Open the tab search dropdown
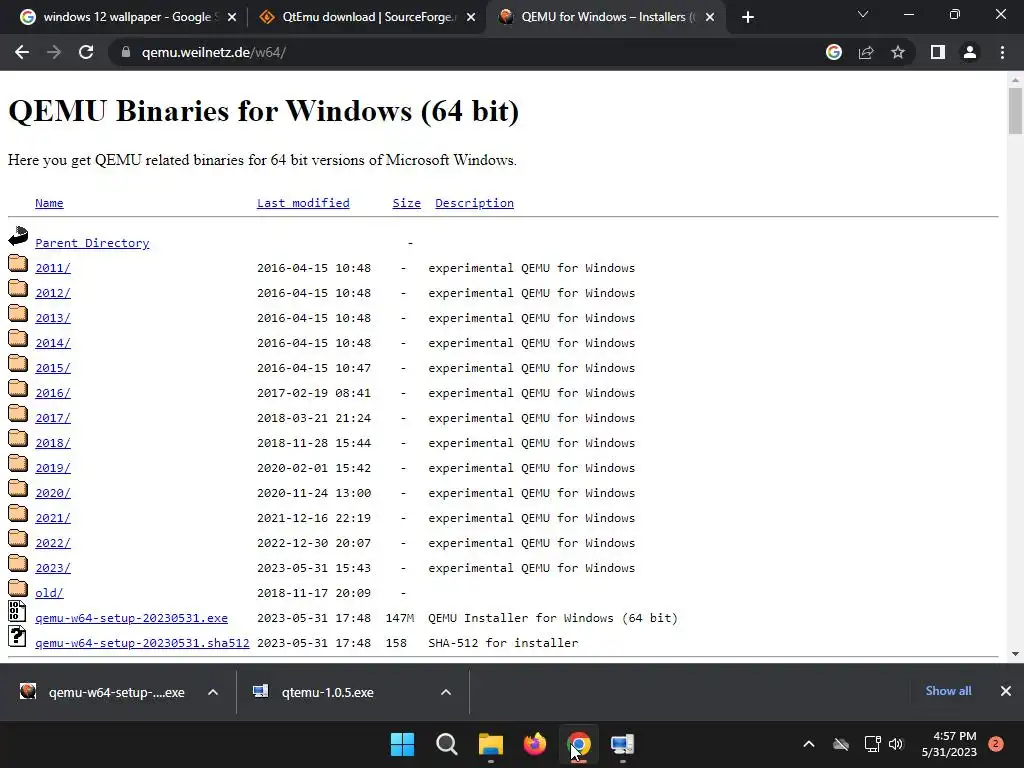Viewport: 1024px width, 768px height. 863,14
